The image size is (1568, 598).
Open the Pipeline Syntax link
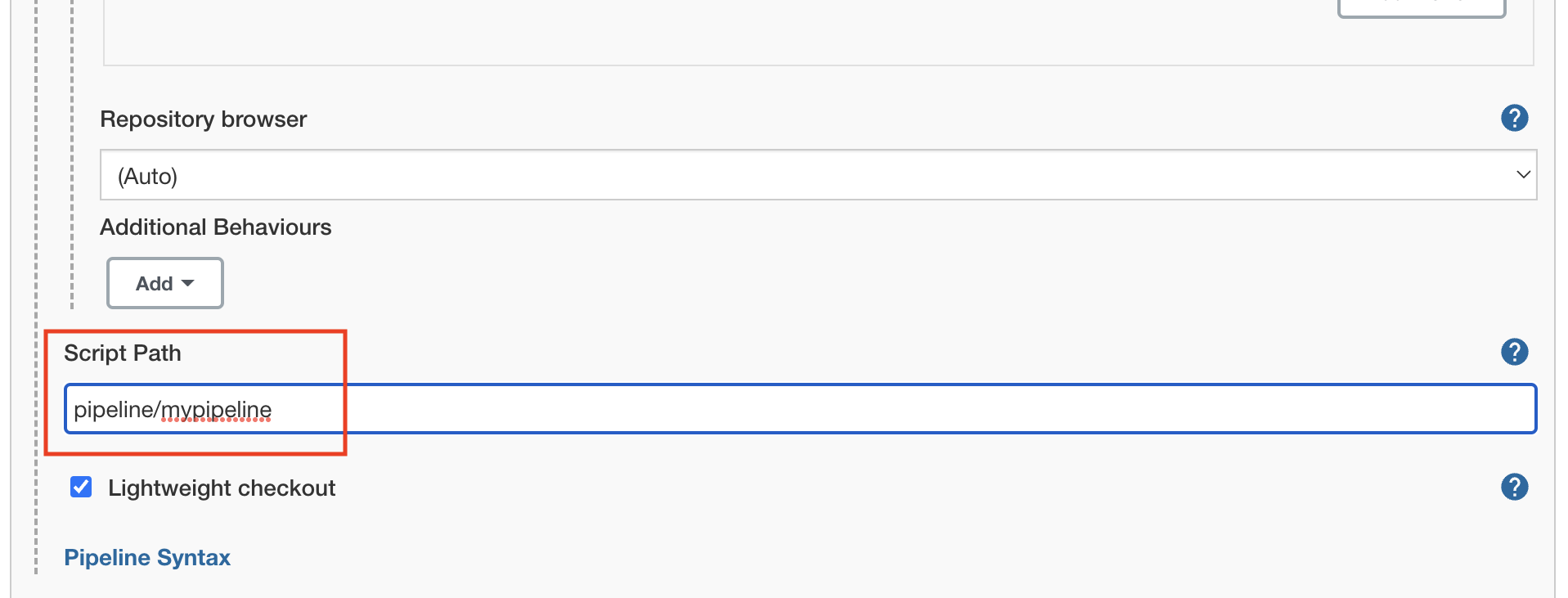[x=147, y=558]
